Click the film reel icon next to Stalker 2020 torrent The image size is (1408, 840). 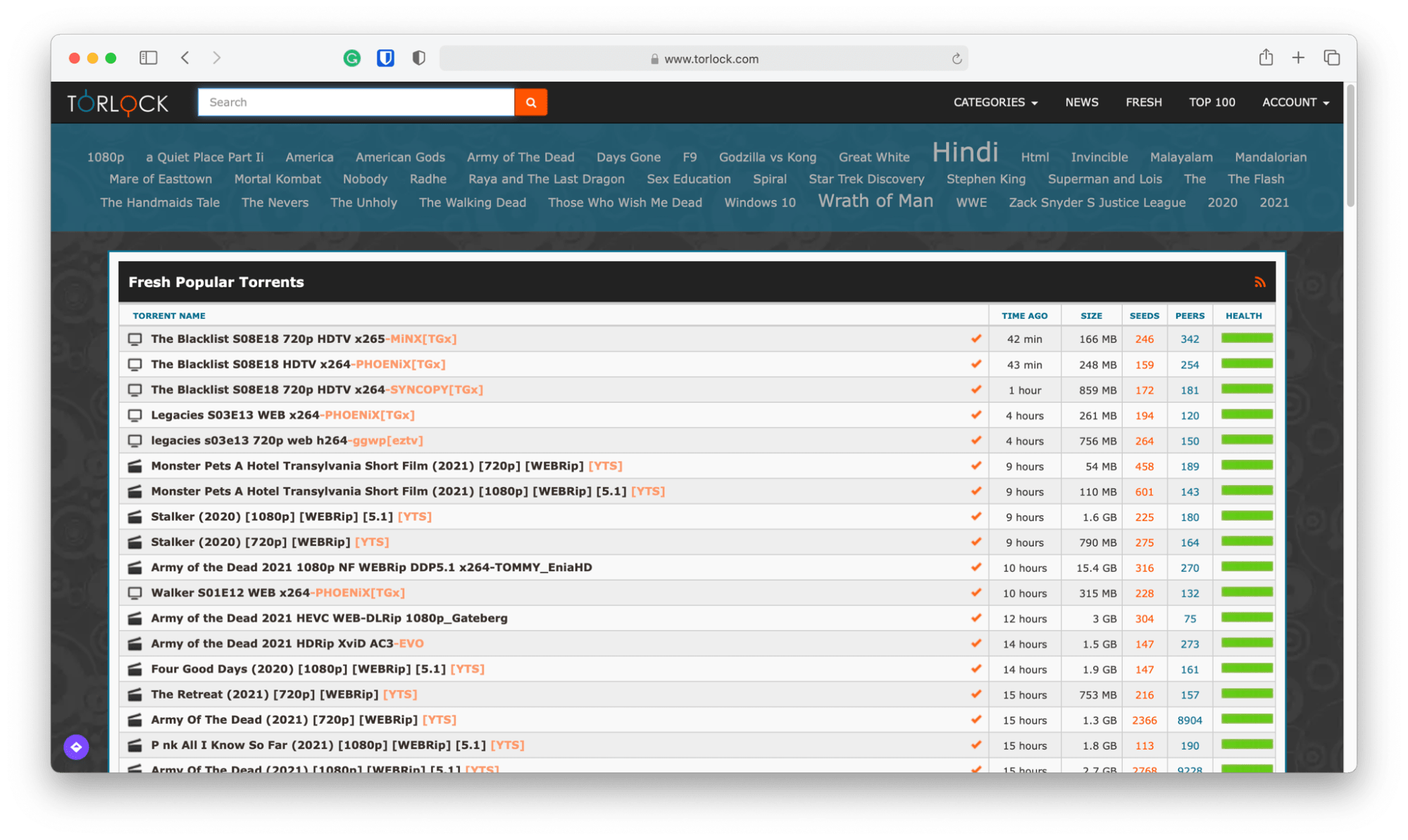tap(136, 516)
